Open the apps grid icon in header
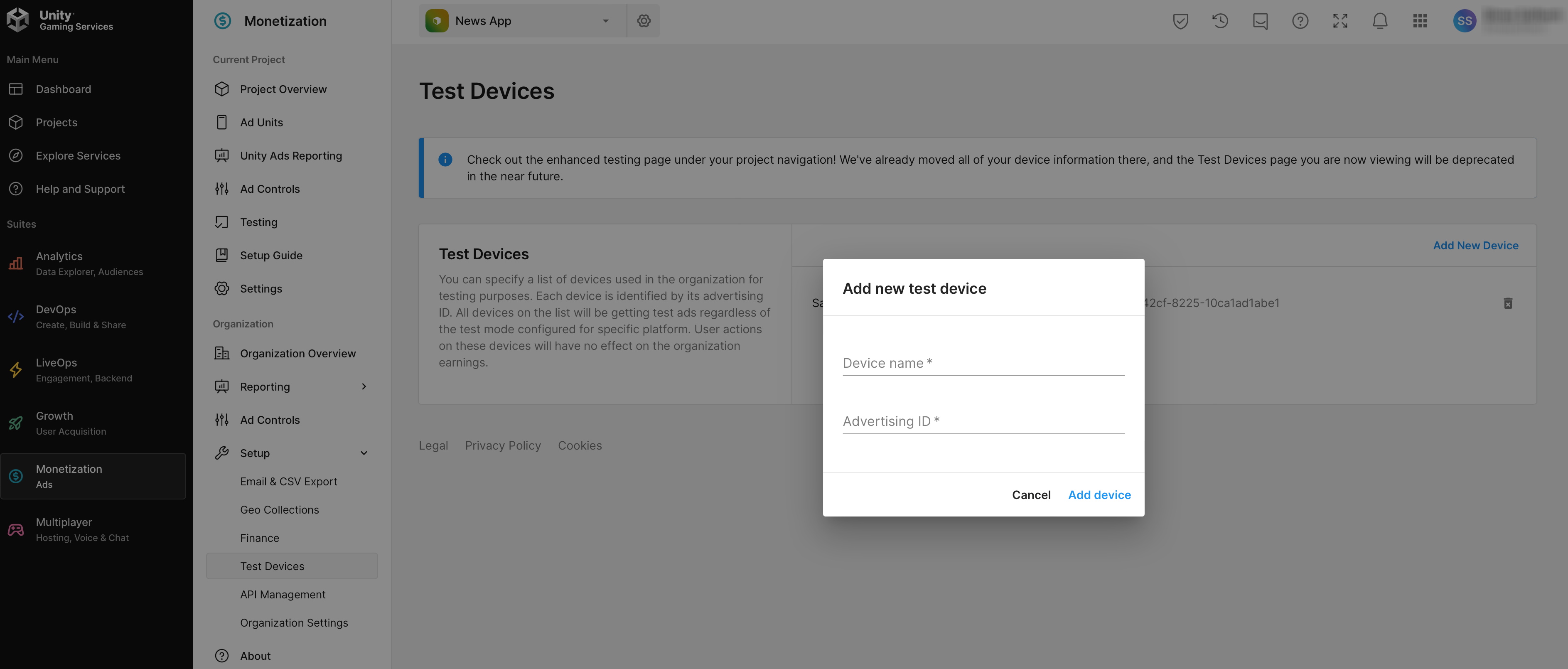 pos(1420,21)
